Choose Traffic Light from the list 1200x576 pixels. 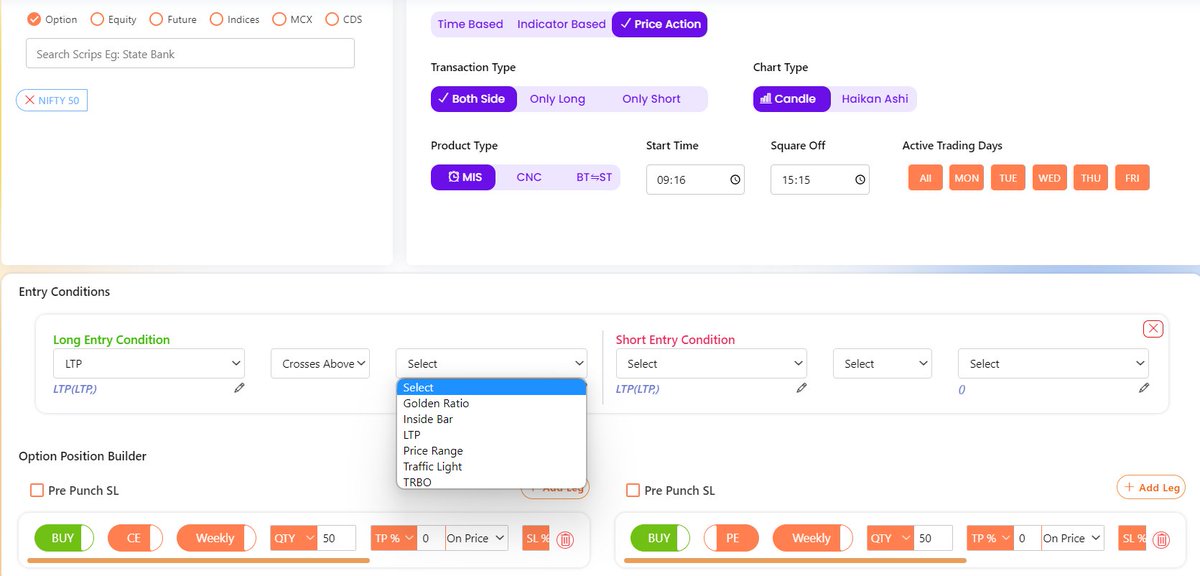[491, 466]
